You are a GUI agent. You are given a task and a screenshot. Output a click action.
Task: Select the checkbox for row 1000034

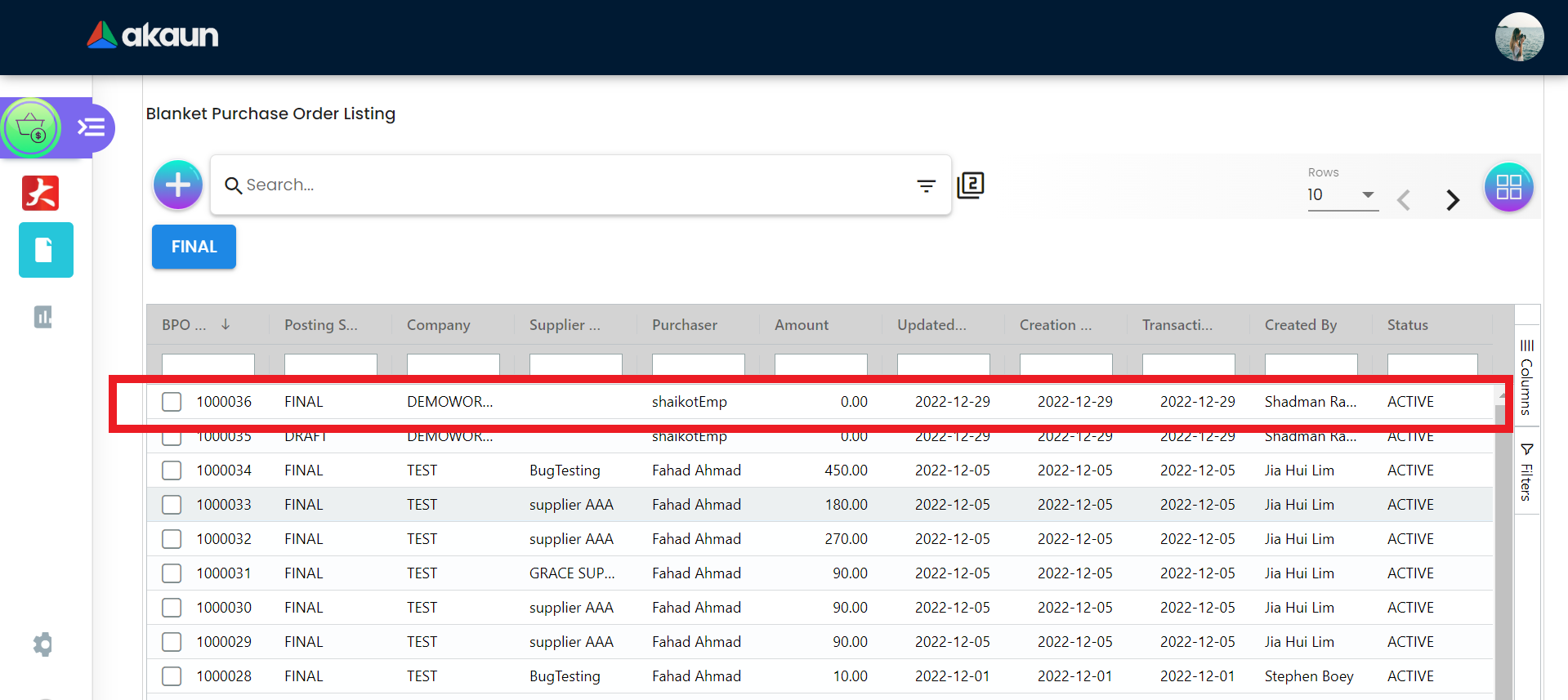point(172,470)
